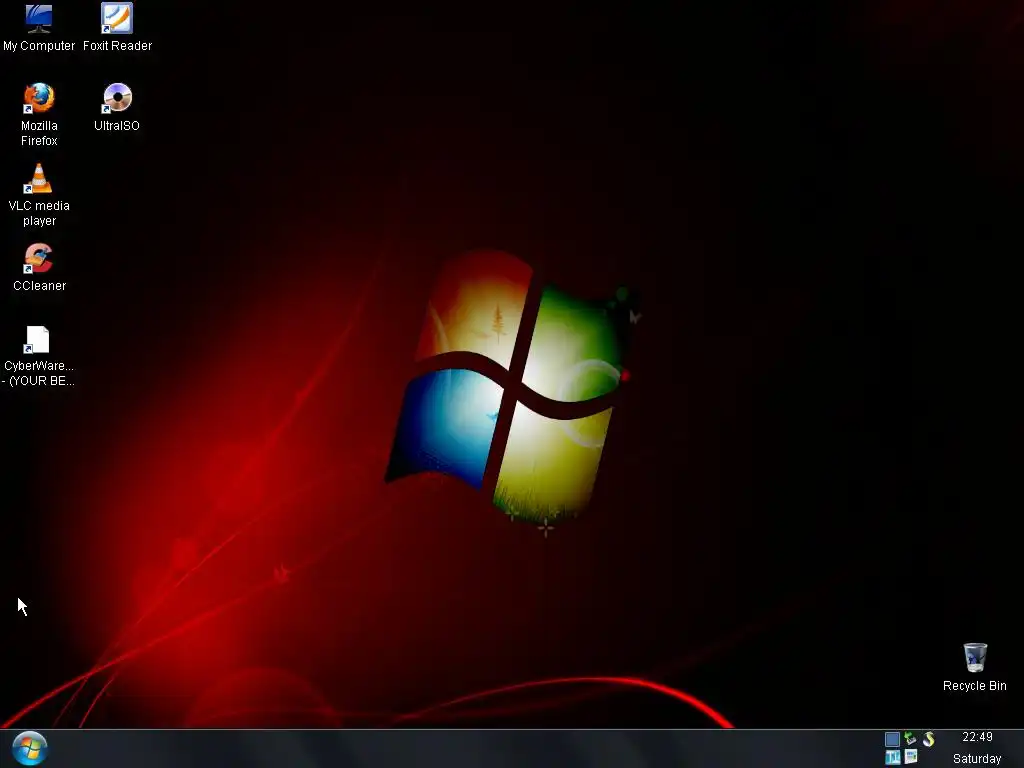
Task: Open the My Computer desktop icon
Action: point(39,19)
